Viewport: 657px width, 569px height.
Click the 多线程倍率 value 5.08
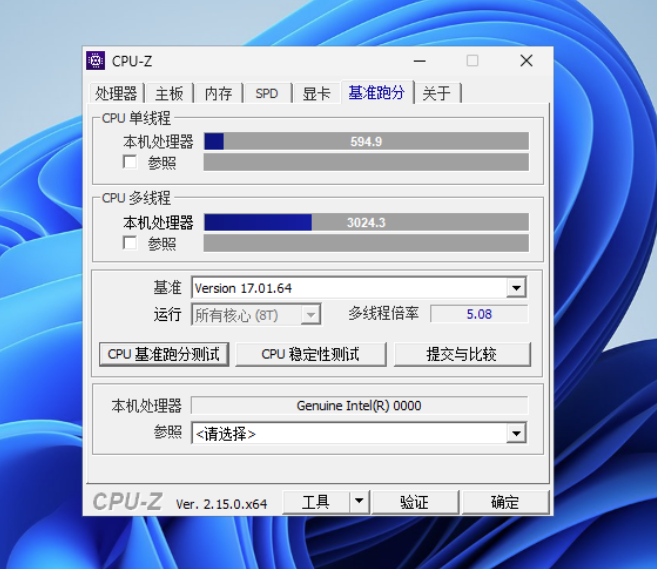pyautogui.click(x=479, y=314)
